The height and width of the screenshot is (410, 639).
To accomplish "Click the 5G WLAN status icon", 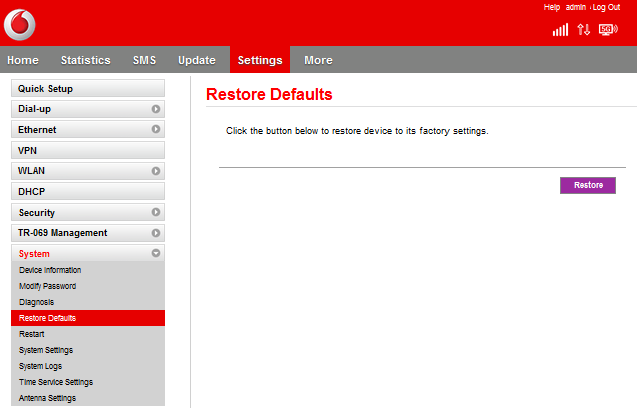I will pos(608,30).
